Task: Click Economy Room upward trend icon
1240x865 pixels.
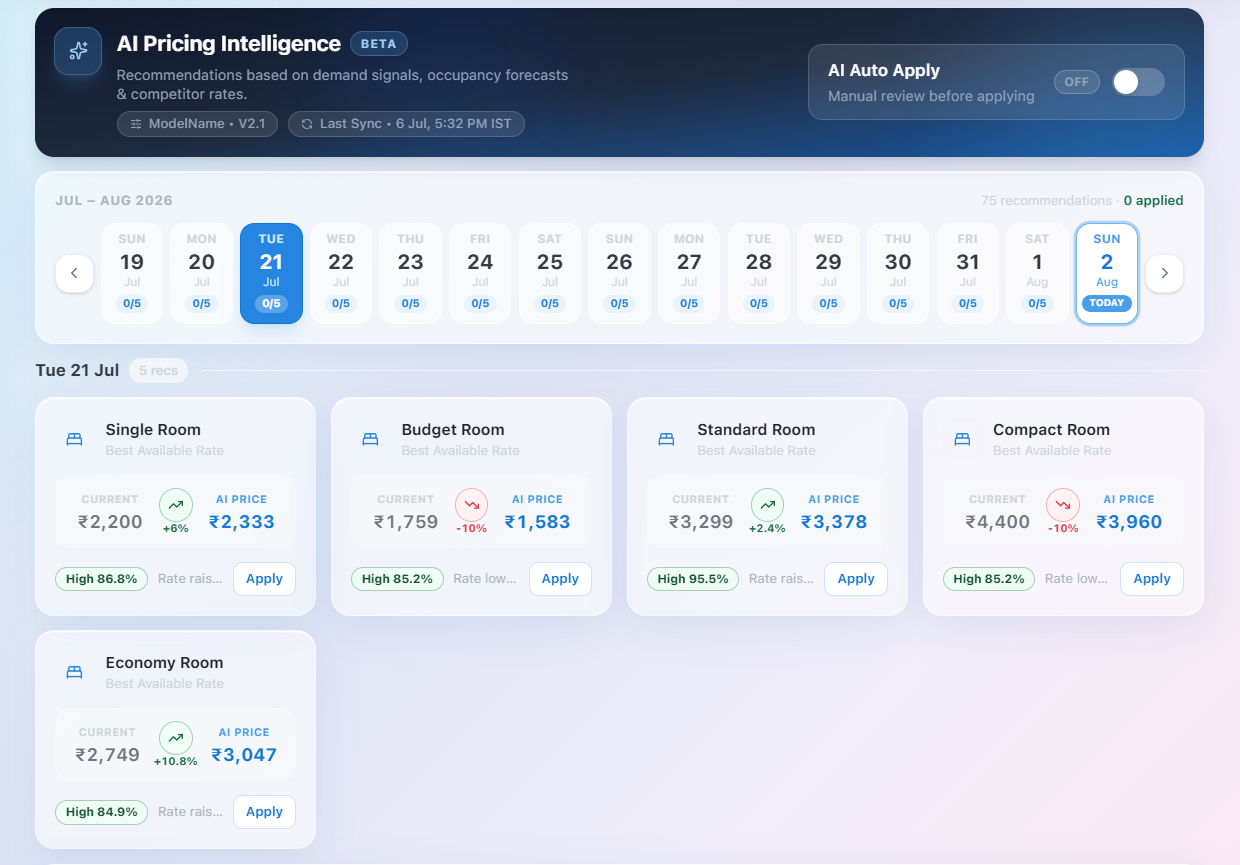Action: point(176,738)
